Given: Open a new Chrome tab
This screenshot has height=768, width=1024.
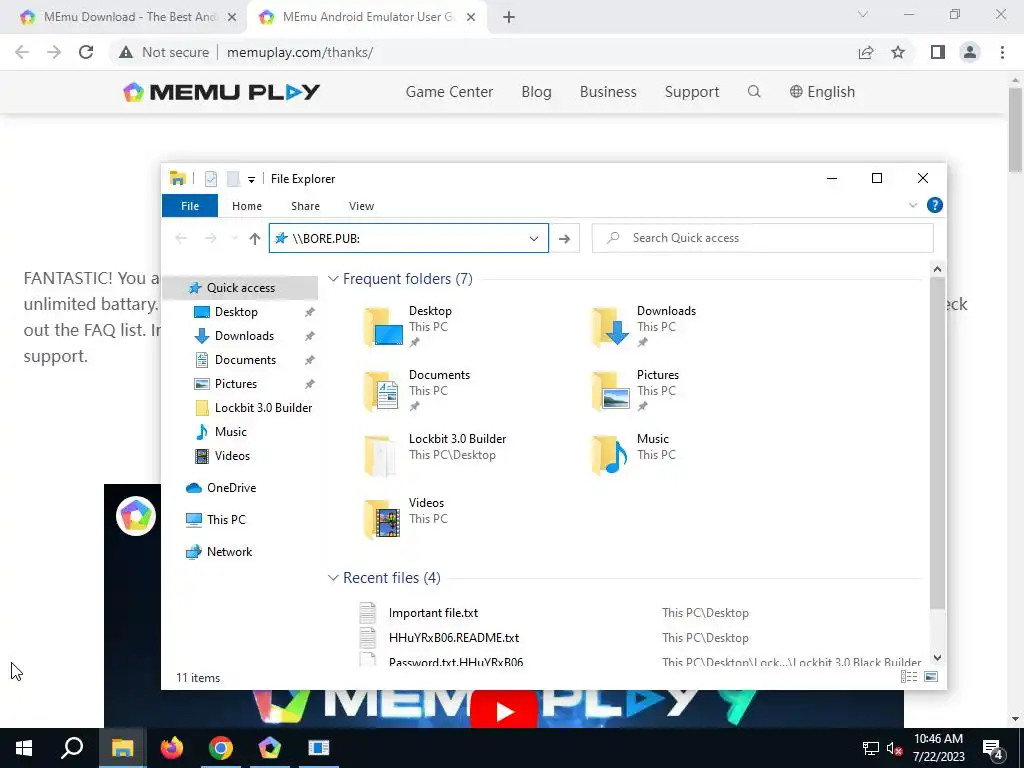Looking at the screenshot, I should [x=509, y=18].
